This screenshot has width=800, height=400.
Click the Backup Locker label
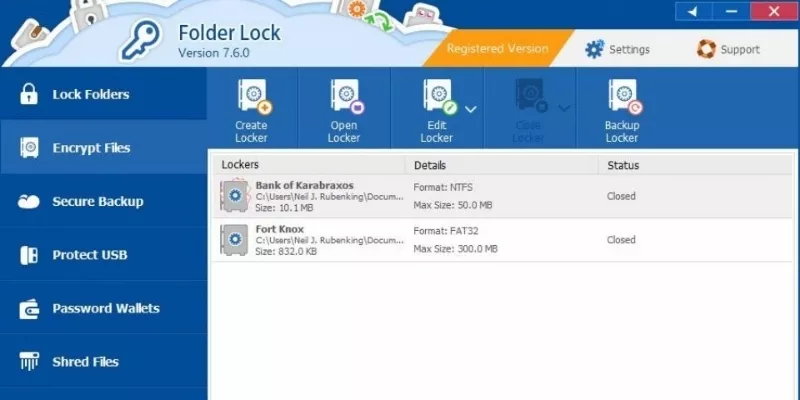(x=622, y=132)
